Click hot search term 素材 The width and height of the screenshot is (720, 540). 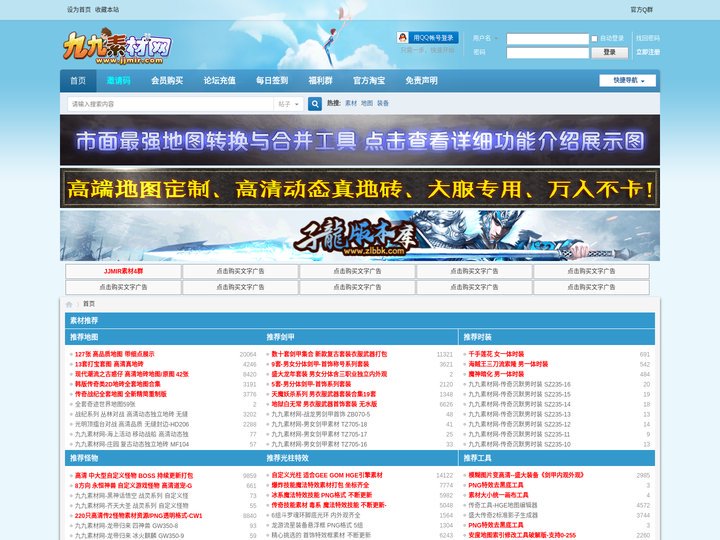pos(351,103)
